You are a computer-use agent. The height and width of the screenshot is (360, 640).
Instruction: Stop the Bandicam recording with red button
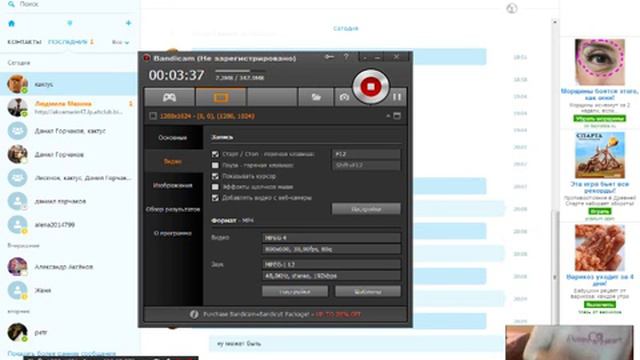[x=371, y=87]
